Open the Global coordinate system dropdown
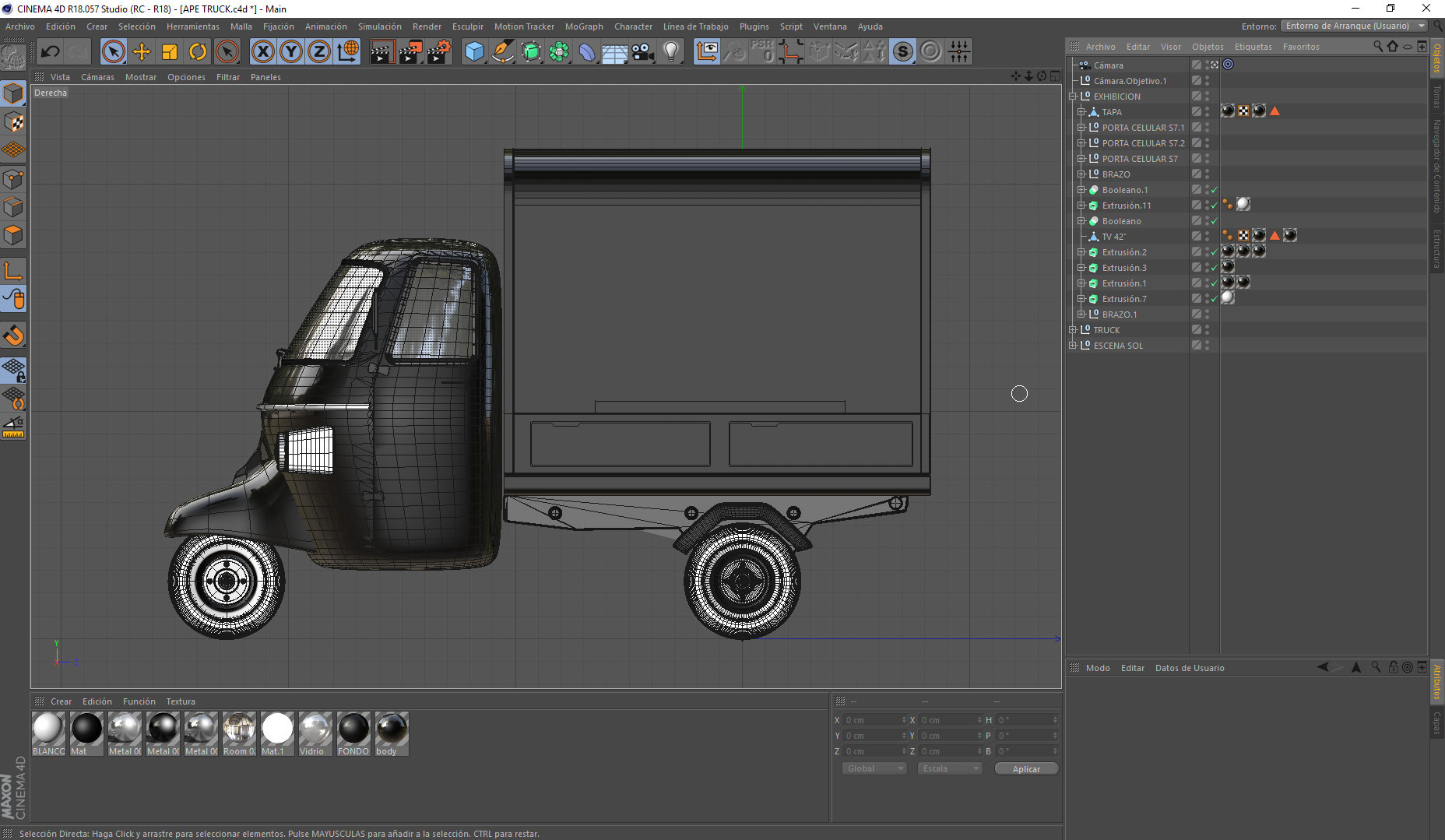 874,768
